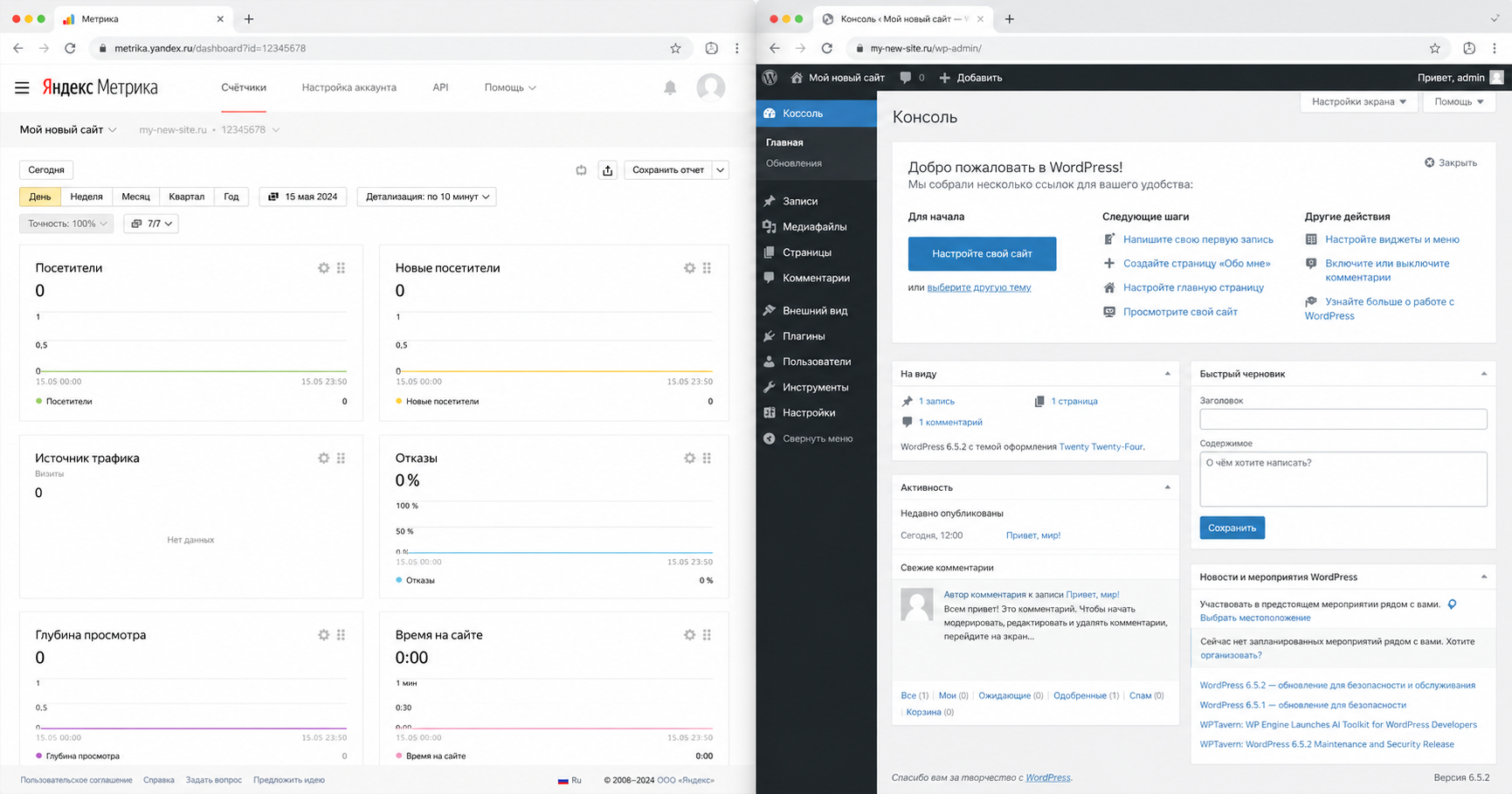This screenshot has width=1512, height=794.
Task: Open the notifications bell in Metrika
Action: [670, 87]
